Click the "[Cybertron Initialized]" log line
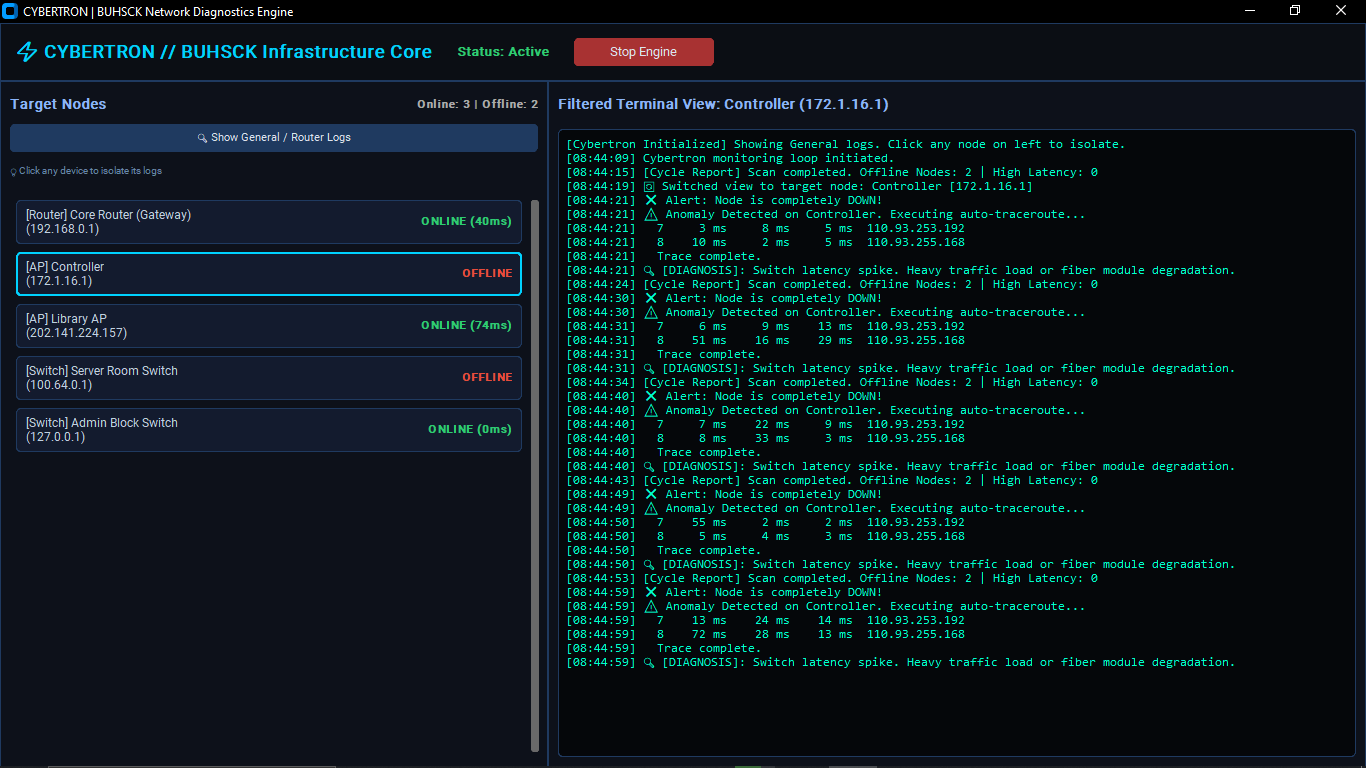The width and height of the screenshot is (1366, 768). coord(845,144)
